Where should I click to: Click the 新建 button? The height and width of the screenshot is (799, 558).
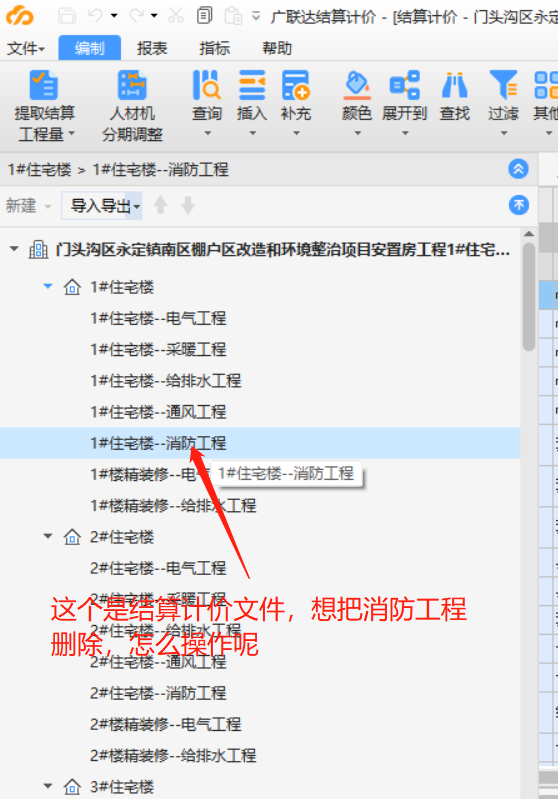28,206
